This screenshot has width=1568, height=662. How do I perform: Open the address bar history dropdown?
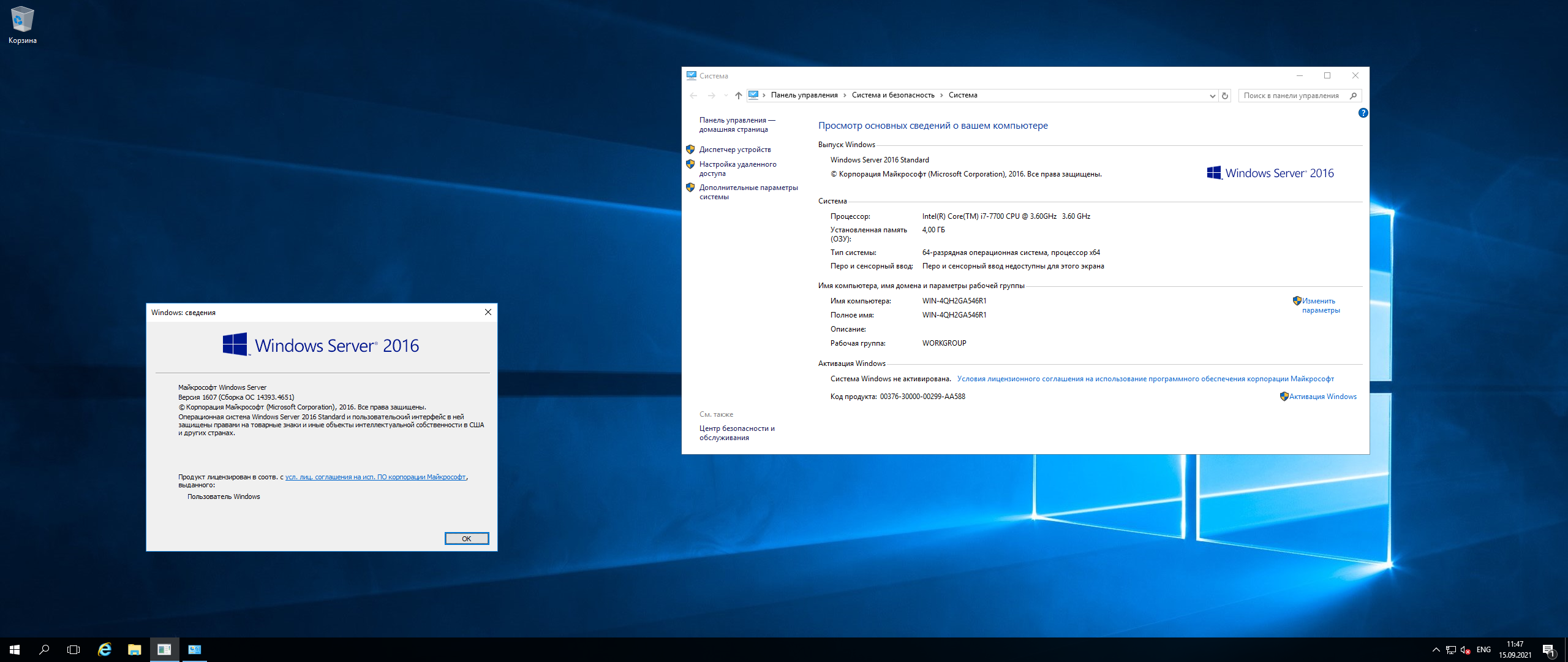[x=1212, y=96]
